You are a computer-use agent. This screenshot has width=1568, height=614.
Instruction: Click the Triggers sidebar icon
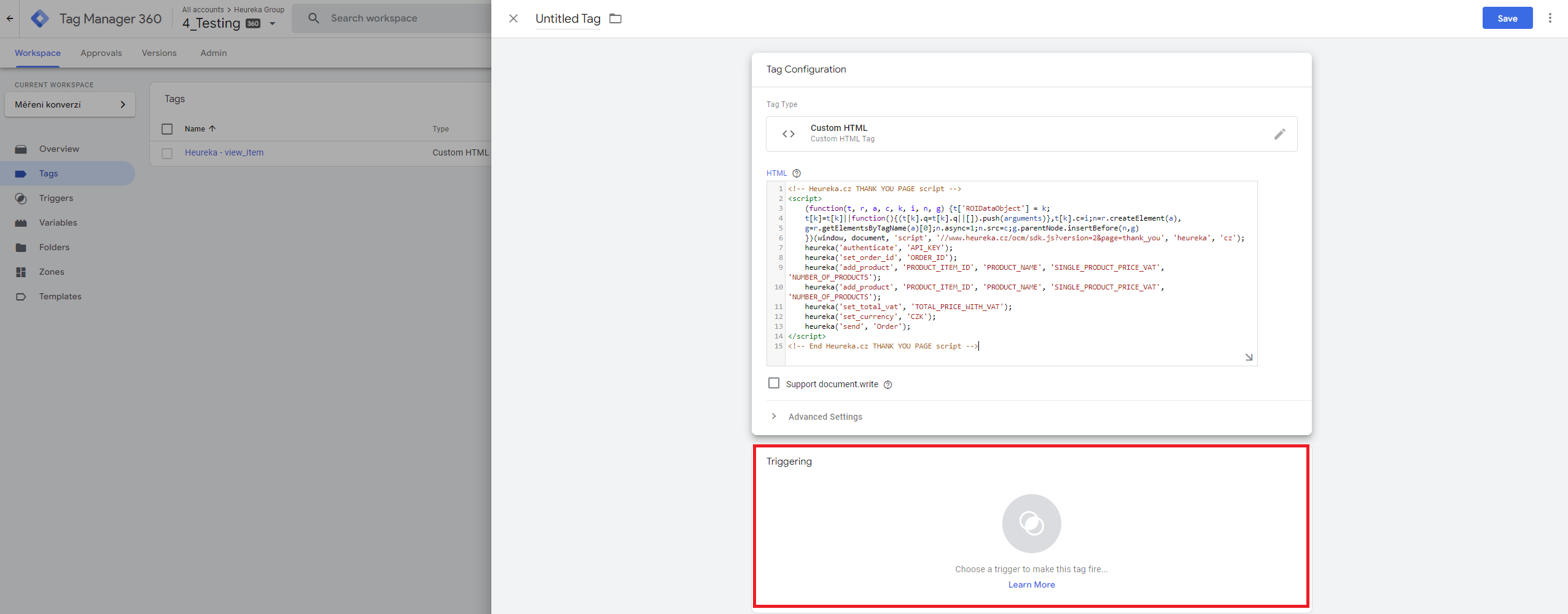21,198
